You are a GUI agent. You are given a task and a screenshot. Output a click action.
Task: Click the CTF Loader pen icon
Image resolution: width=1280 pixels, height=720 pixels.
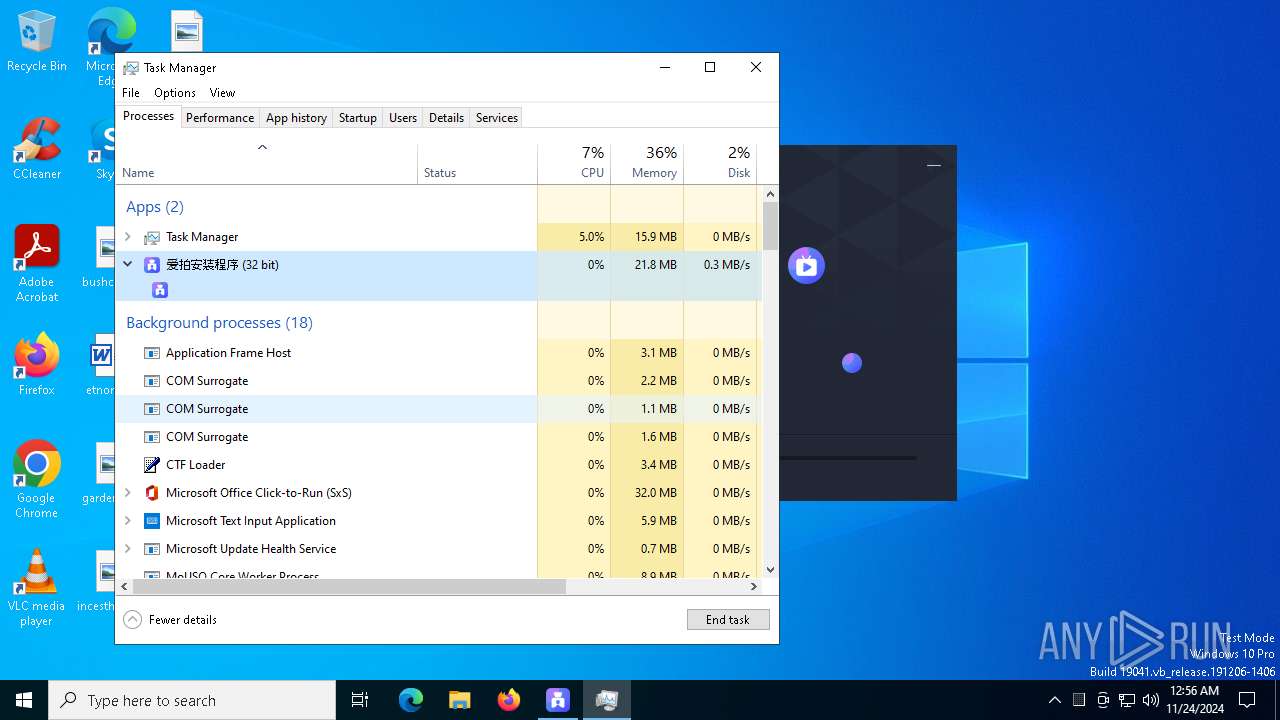152,465
